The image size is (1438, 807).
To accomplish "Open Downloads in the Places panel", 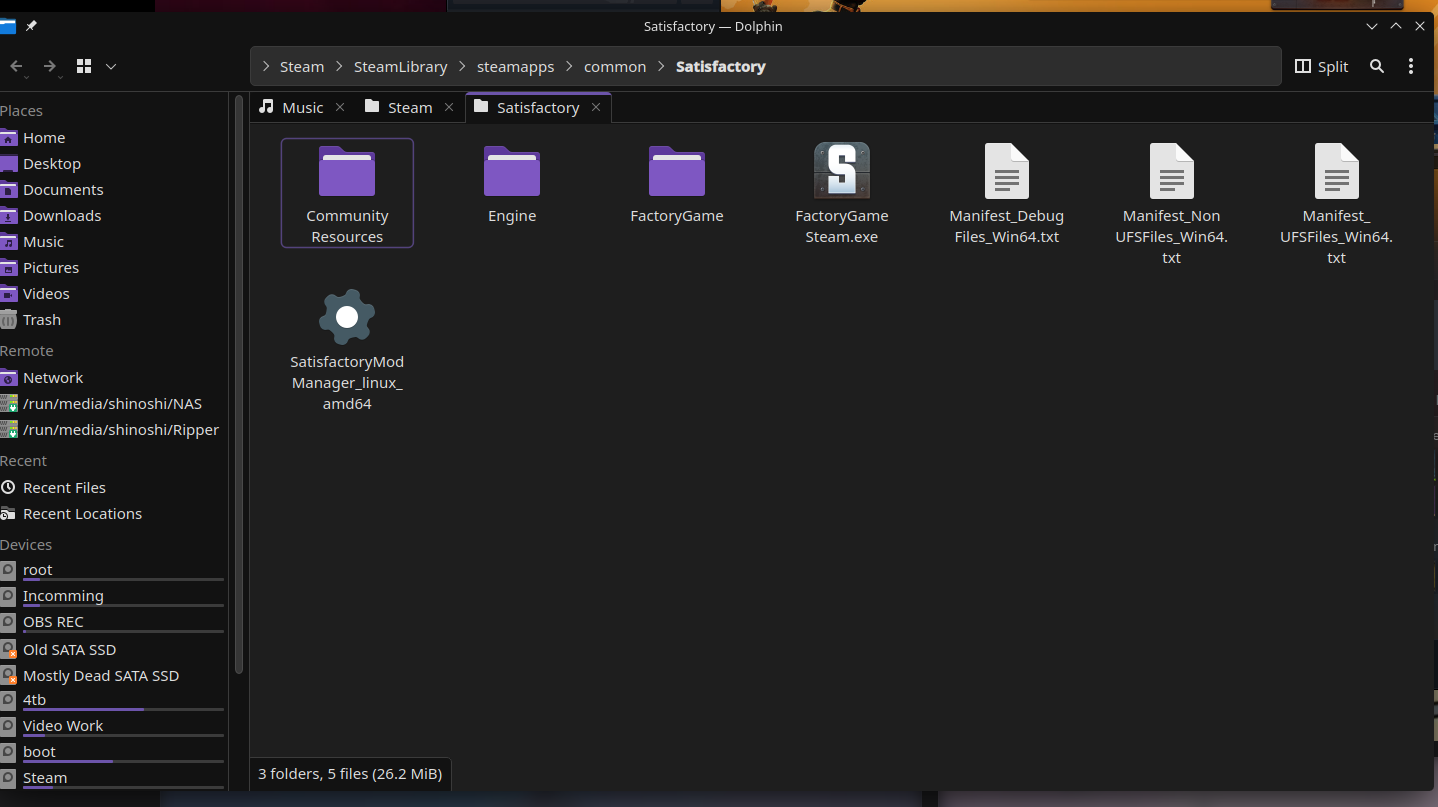I will tap(112, 216).
